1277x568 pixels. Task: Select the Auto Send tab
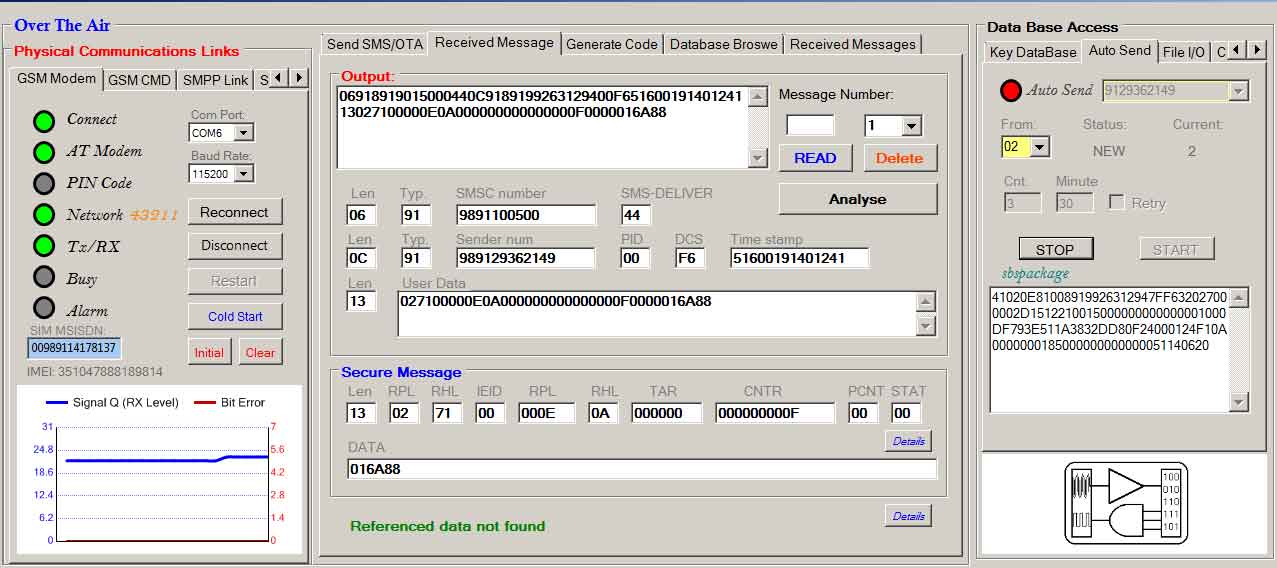(1119, 50)
